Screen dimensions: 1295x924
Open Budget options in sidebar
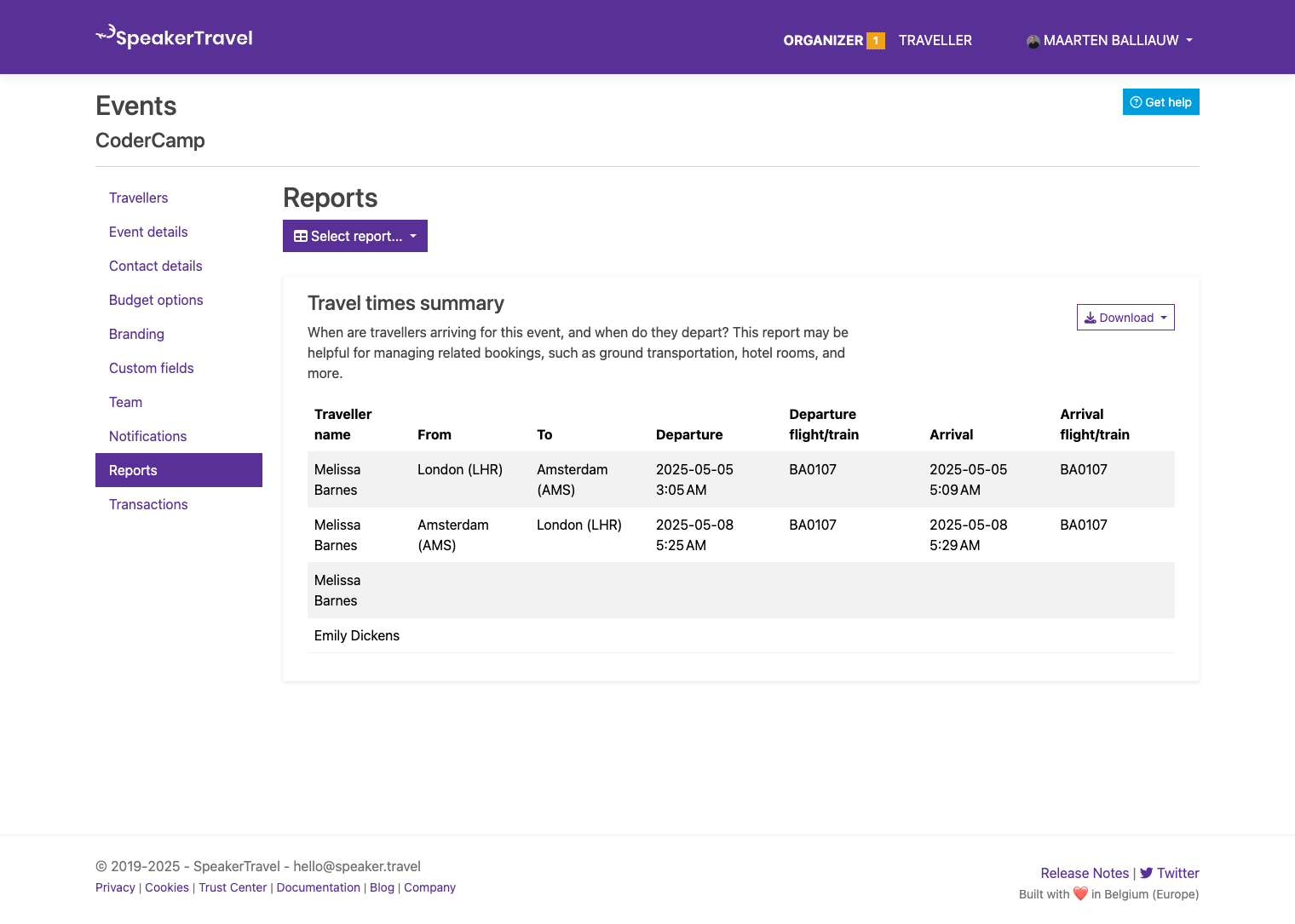(156, 300)
